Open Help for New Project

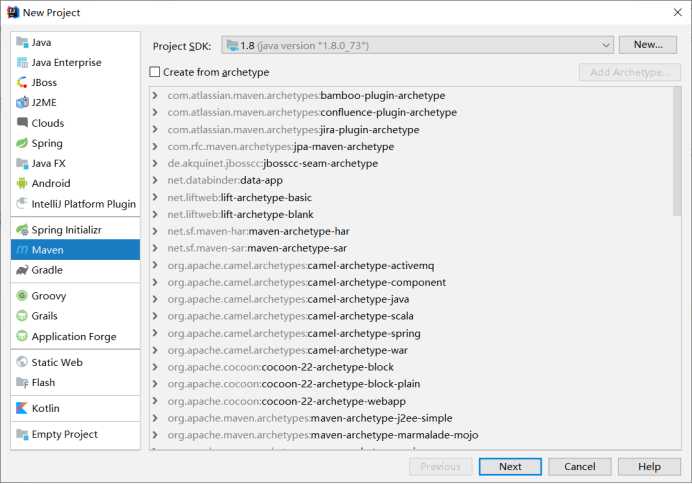(649, 466)
